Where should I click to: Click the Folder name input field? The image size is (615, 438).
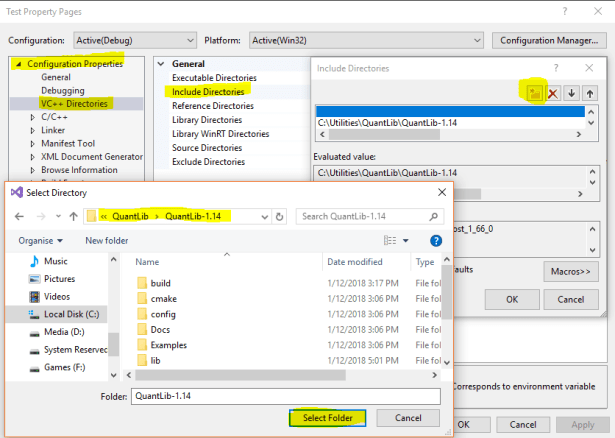pos(286,396)
